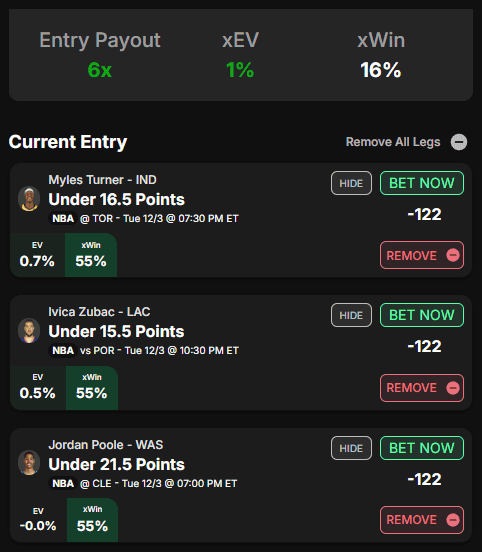Click the EV 0.7% box for Myles Turner
Screen dimensions: 482x552
pos(37,255)
